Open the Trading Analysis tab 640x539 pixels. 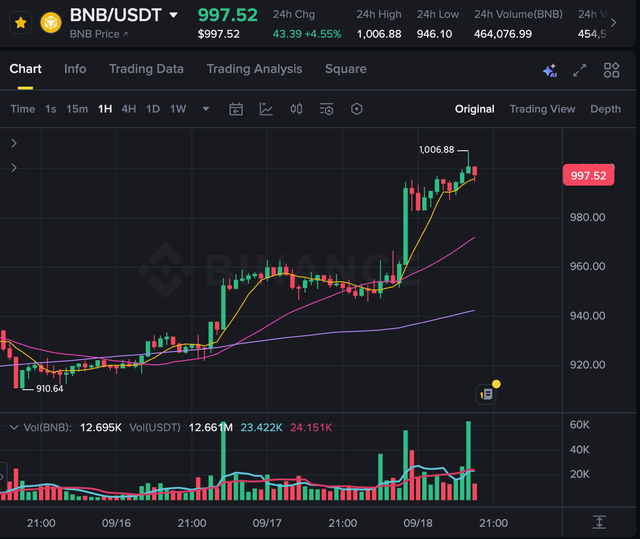(x=254, y=69)
